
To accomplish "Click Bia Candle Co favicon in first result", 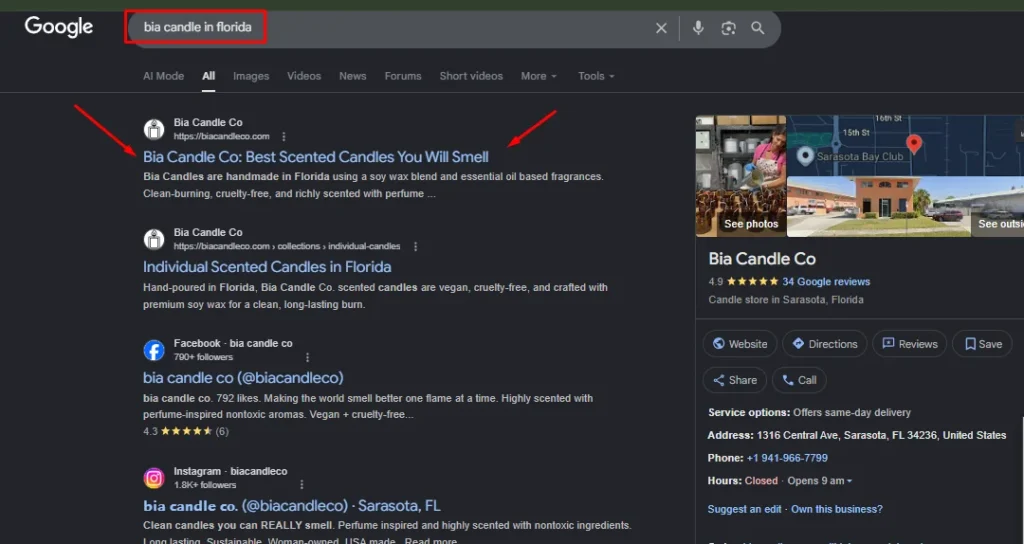I will pos(154,129).
